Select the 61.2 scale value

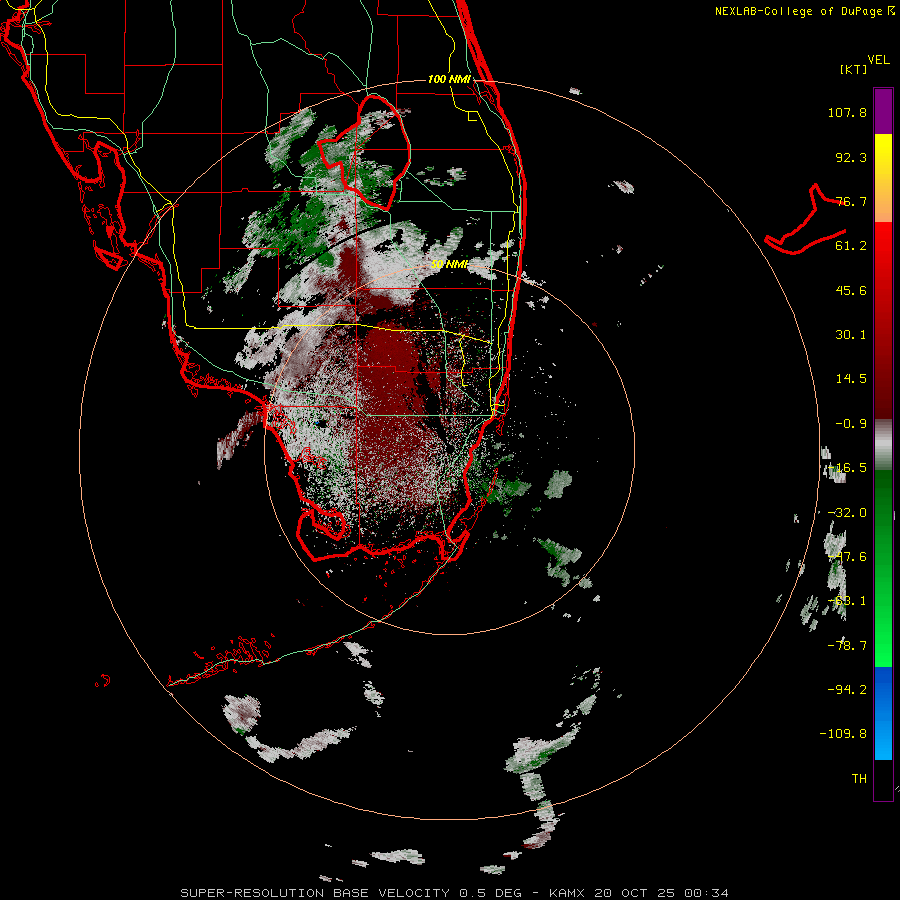click(851, 246)
